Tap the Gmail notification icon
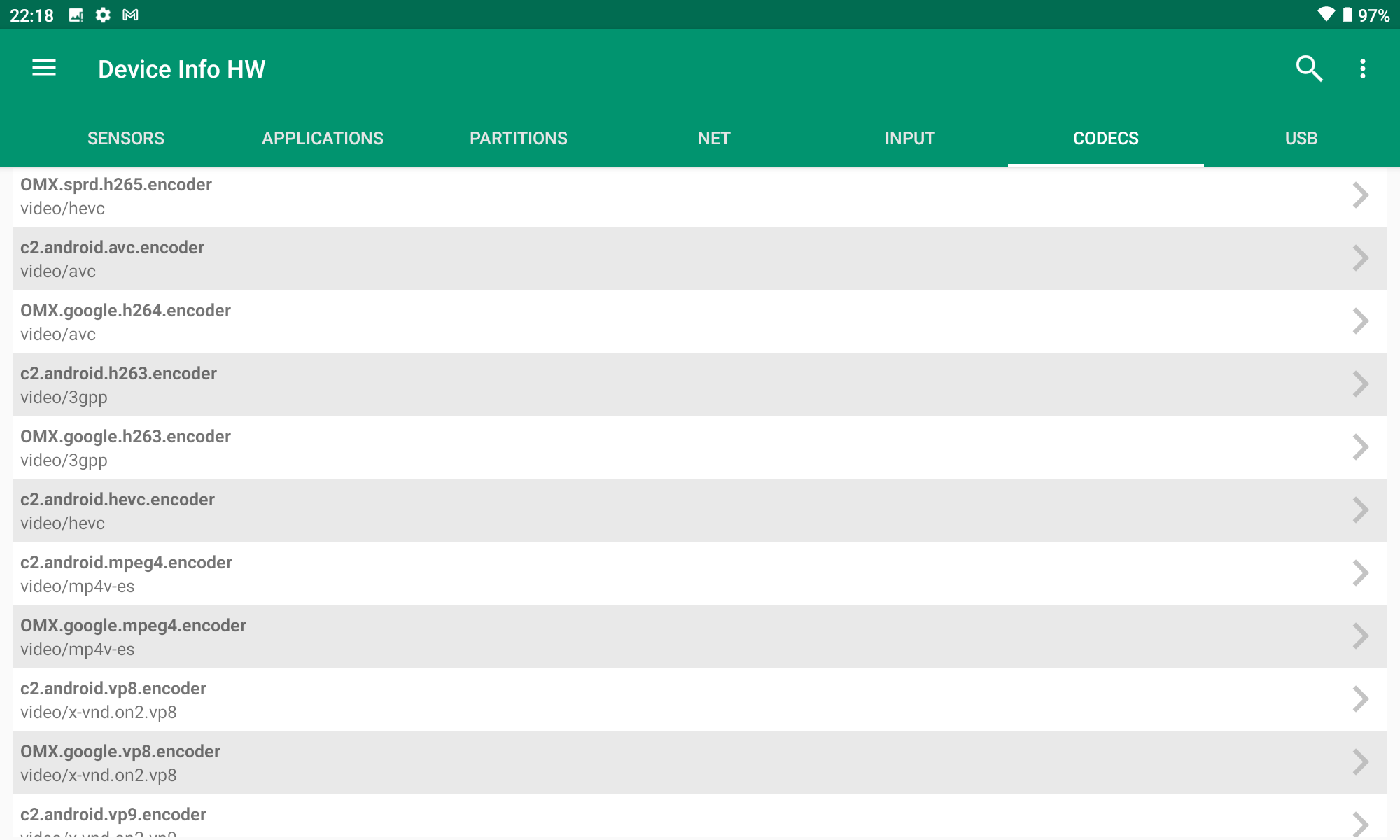 pos(130,15)
